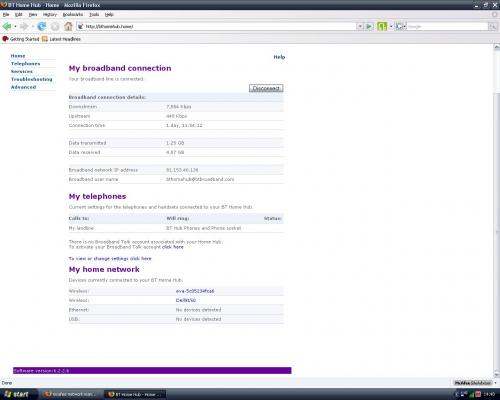Open the Edit menu
This screenshot has height=400, width=500.
[x=19, y=15]
